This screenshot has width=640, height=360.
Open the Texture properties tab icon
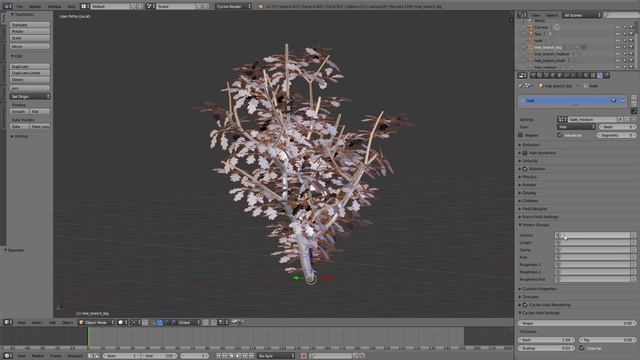click(593, 76)
